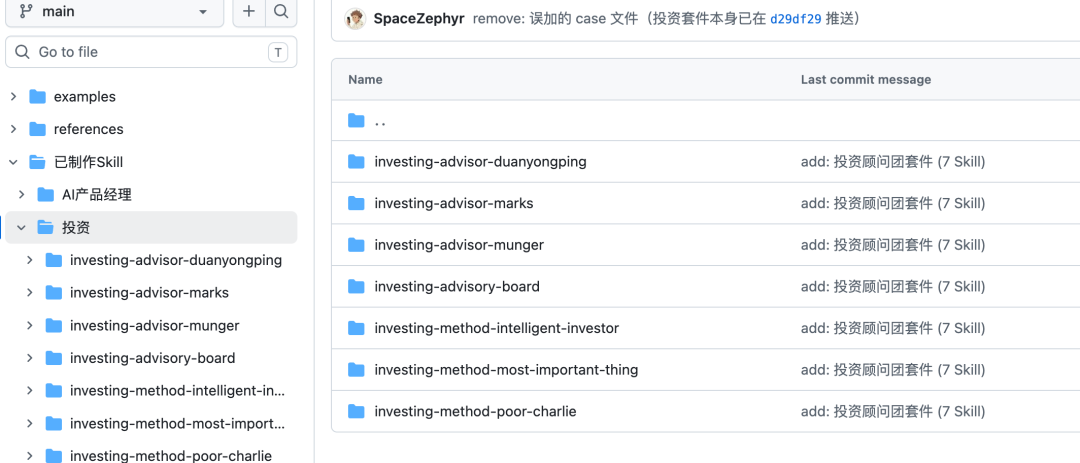
Task: Click the Go to file search field
Action: tap(151, 52)
